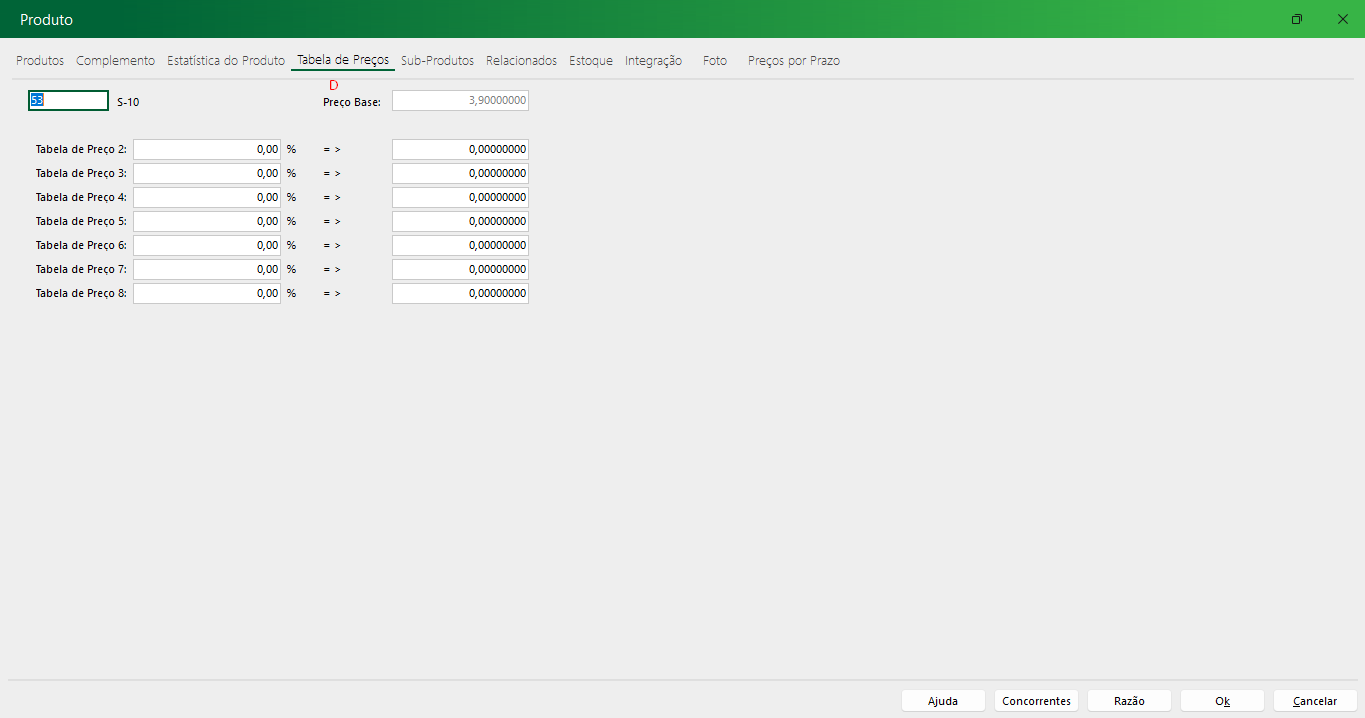This screenshot has height=718, width=1365.
Task: Click the Preço Base label
Action: [x=352, y=102]
